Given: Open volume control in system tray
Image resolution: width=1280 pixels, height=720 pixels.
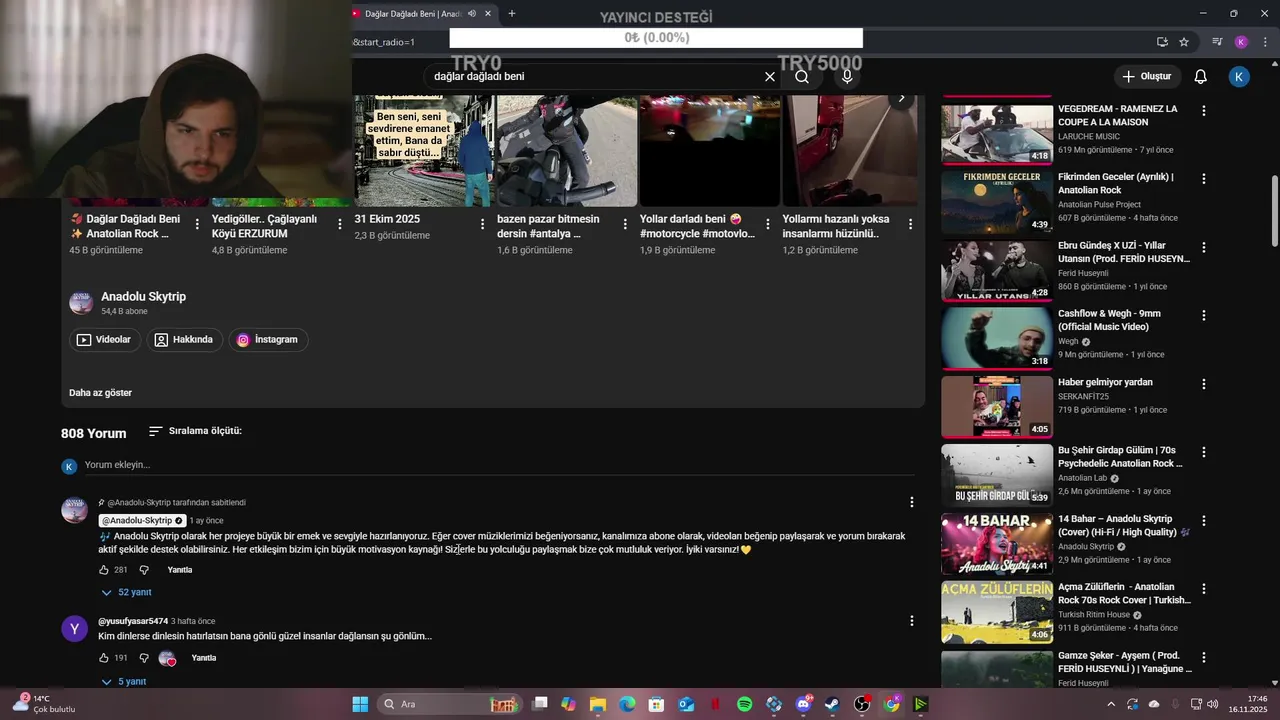Looking at the screenshot, I should (1213, 704).
